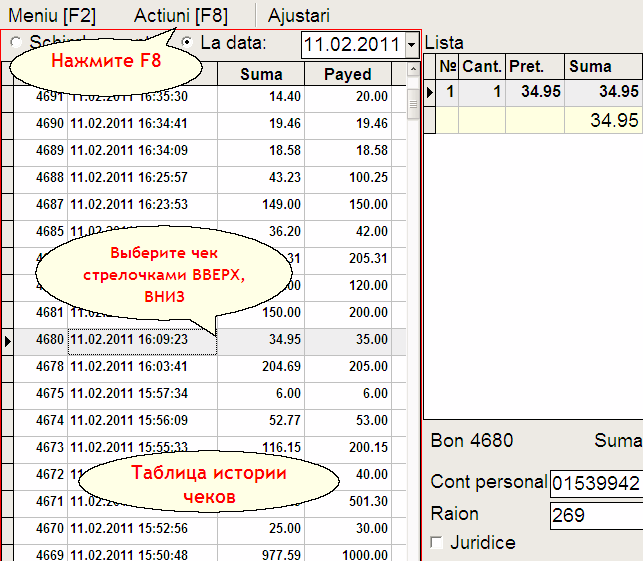Click the Pret. column header in Lista
This screenshot has width=643, height=561.
pyautogui.click(x=535, y=66)
